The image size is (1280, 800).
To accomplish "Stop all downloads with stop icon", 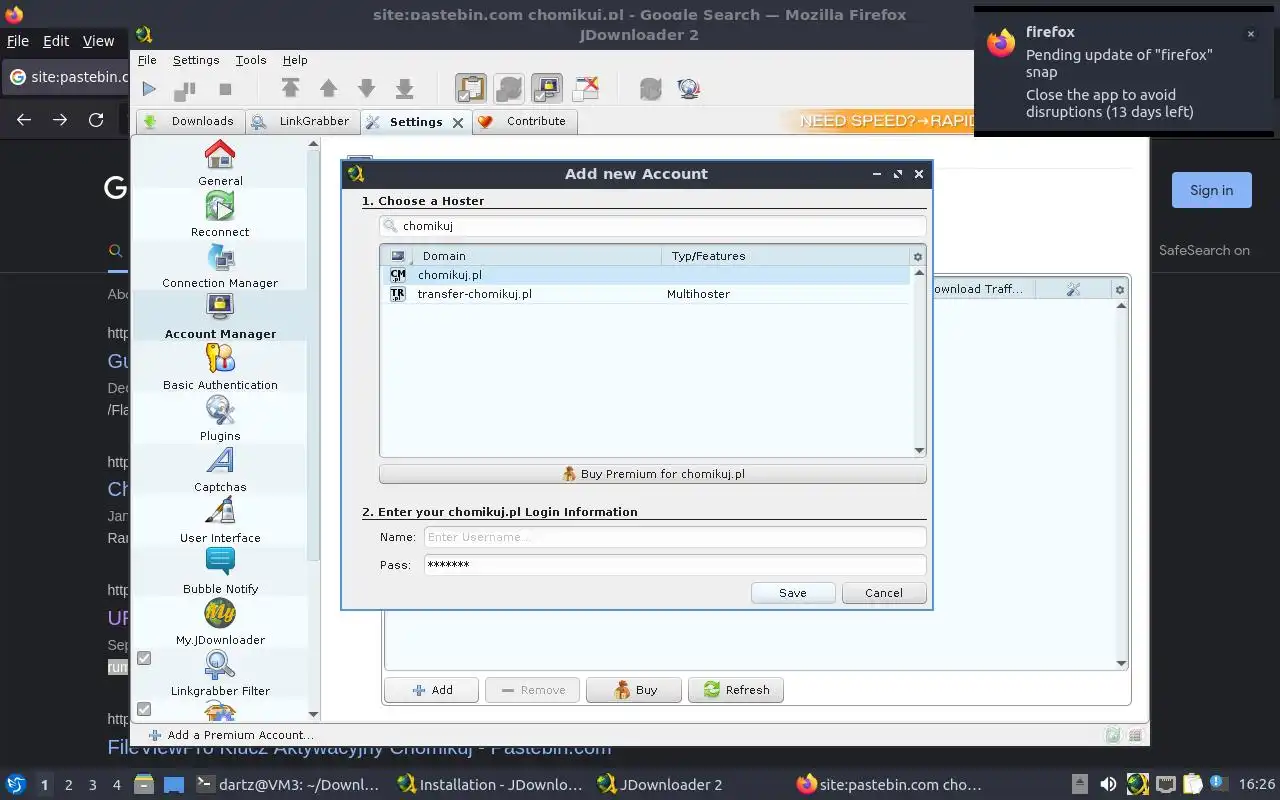I will [x=225, y=89].
